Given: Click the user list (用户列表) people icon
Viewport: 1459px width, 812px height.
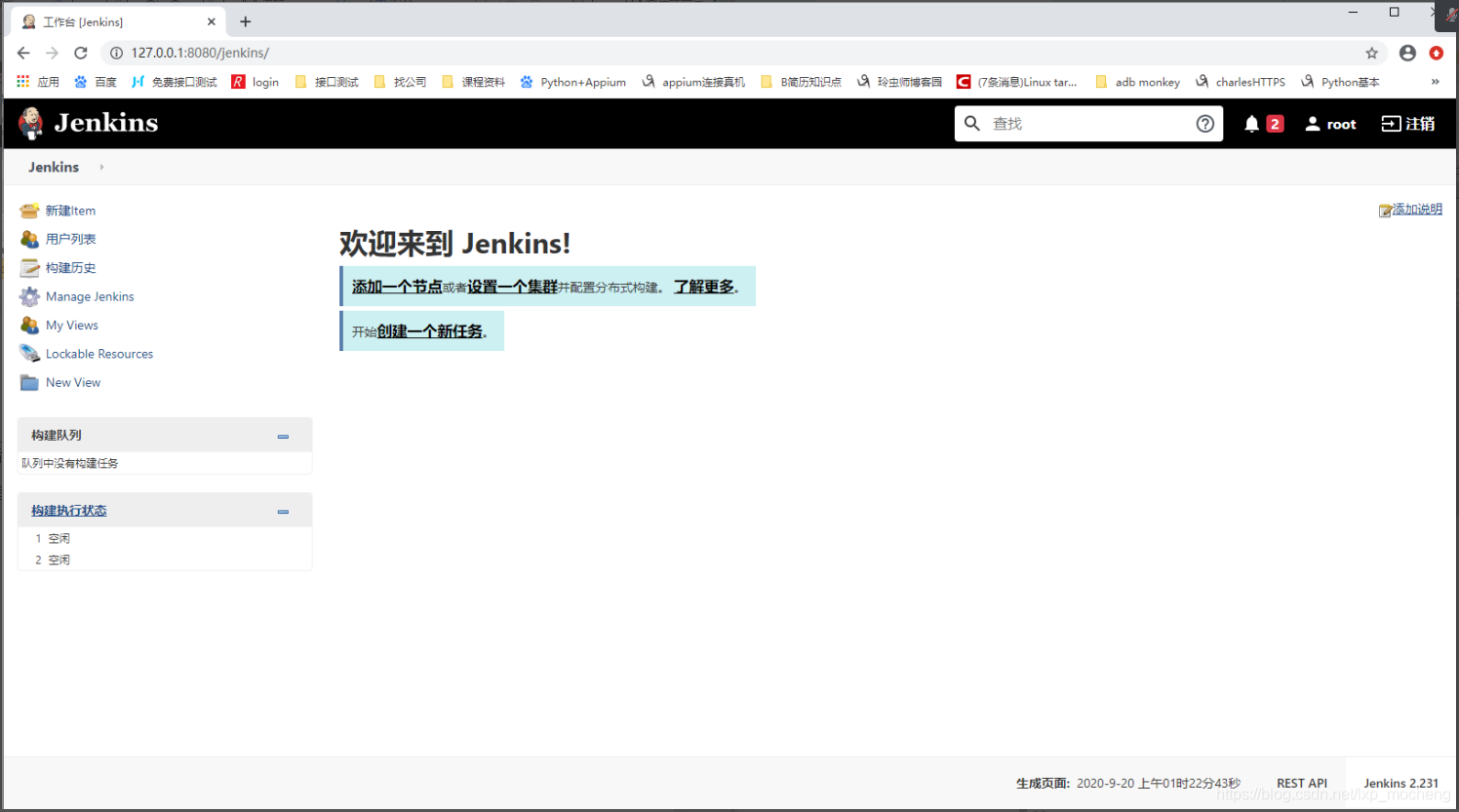Looking at the screenshot, I should 29,239.
